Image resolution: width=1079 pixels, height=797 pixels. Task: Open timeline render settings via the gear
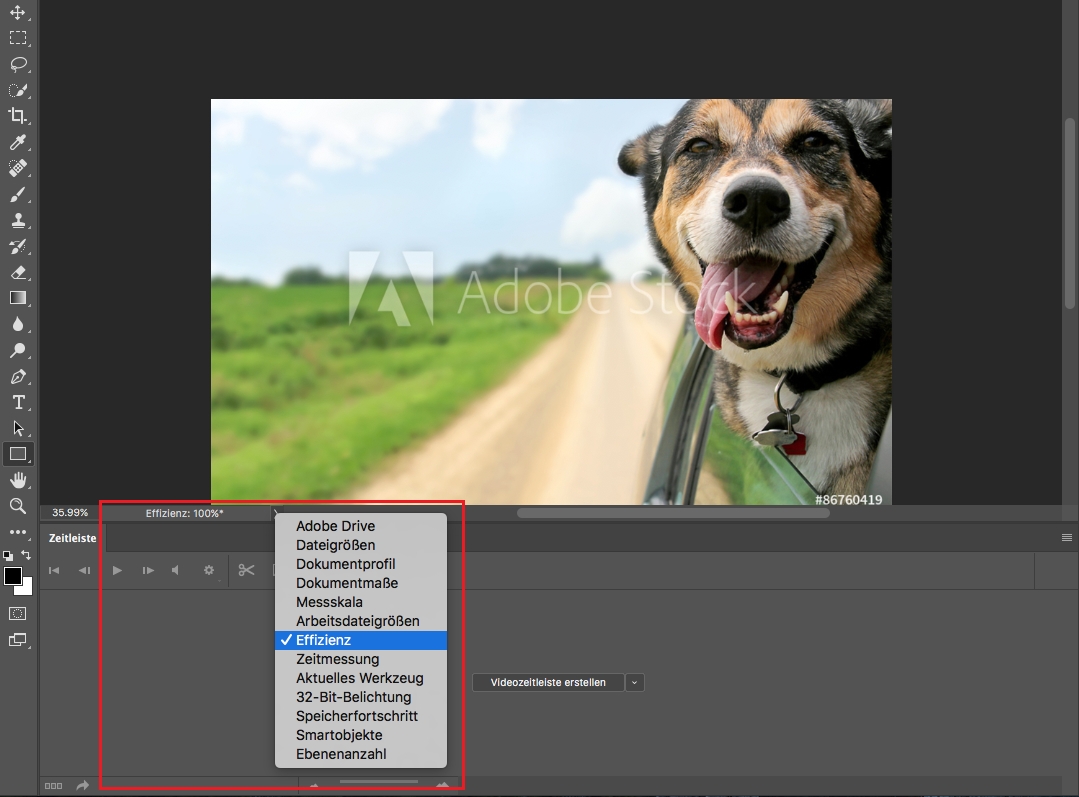pos(209,570)
